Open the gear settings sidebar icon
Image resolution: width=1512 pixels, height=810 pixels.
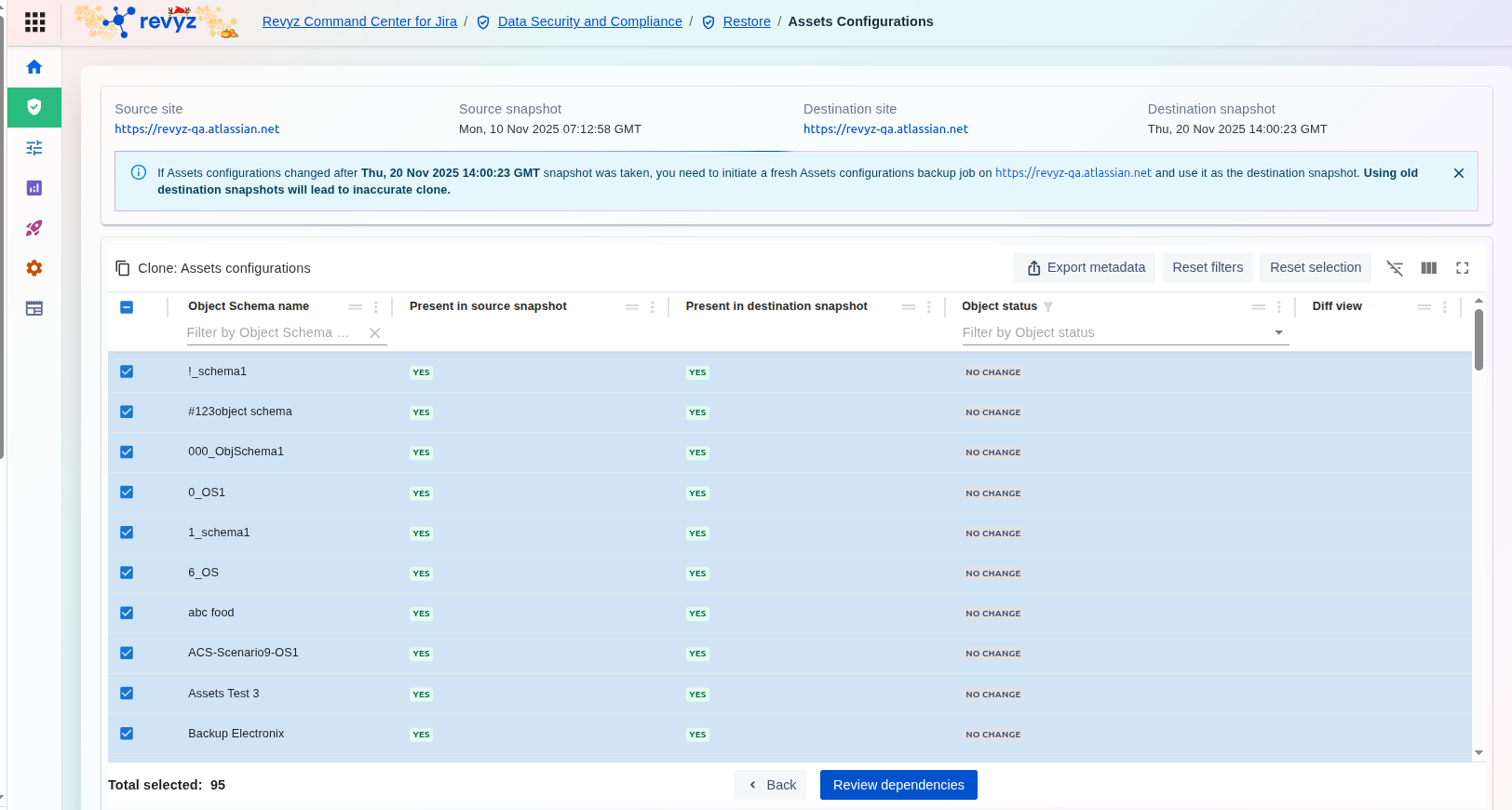click(34, 268)
